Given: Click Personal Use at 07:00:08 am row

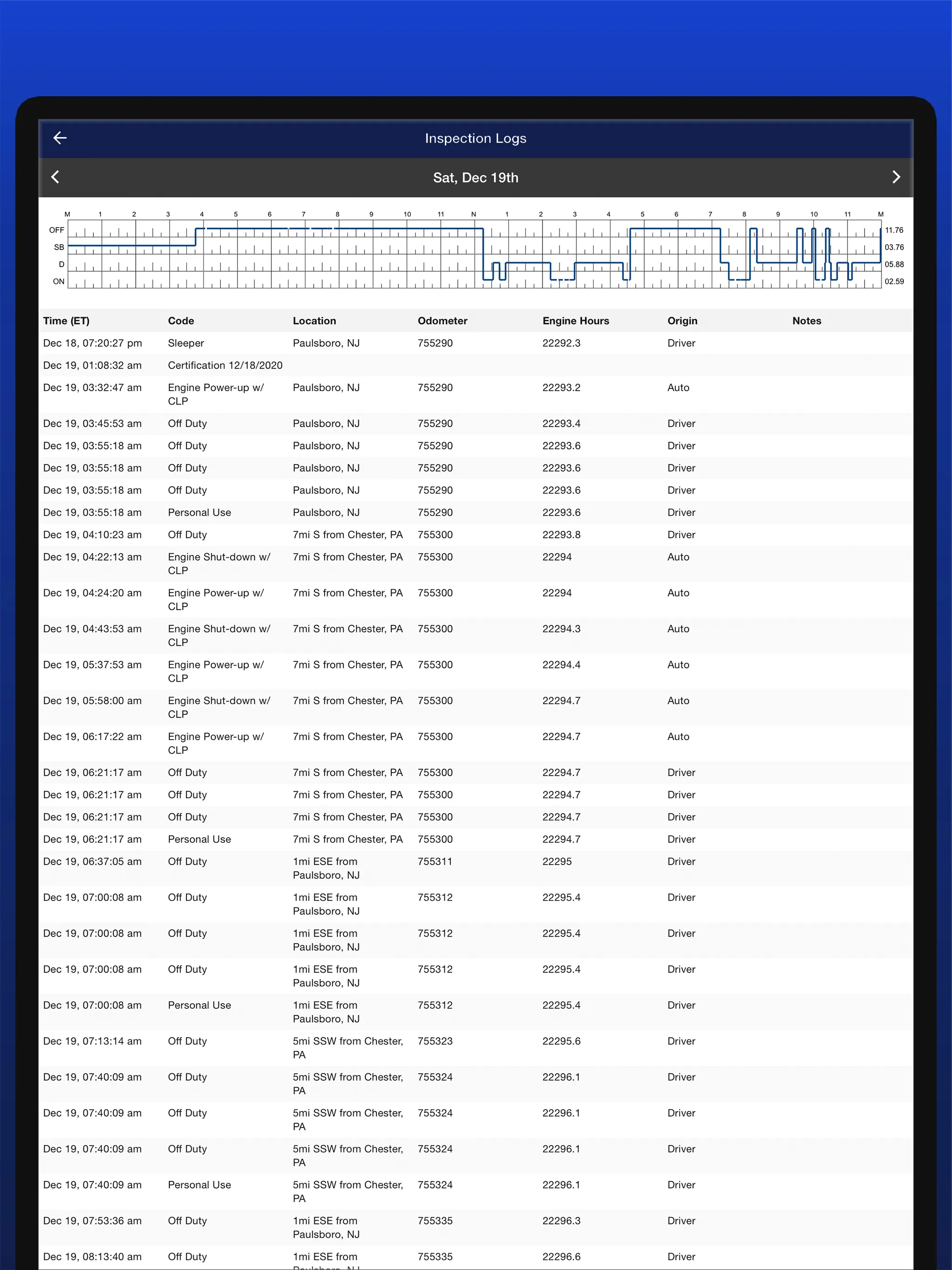Looking at the screenshot, I should pos(199,1005).
